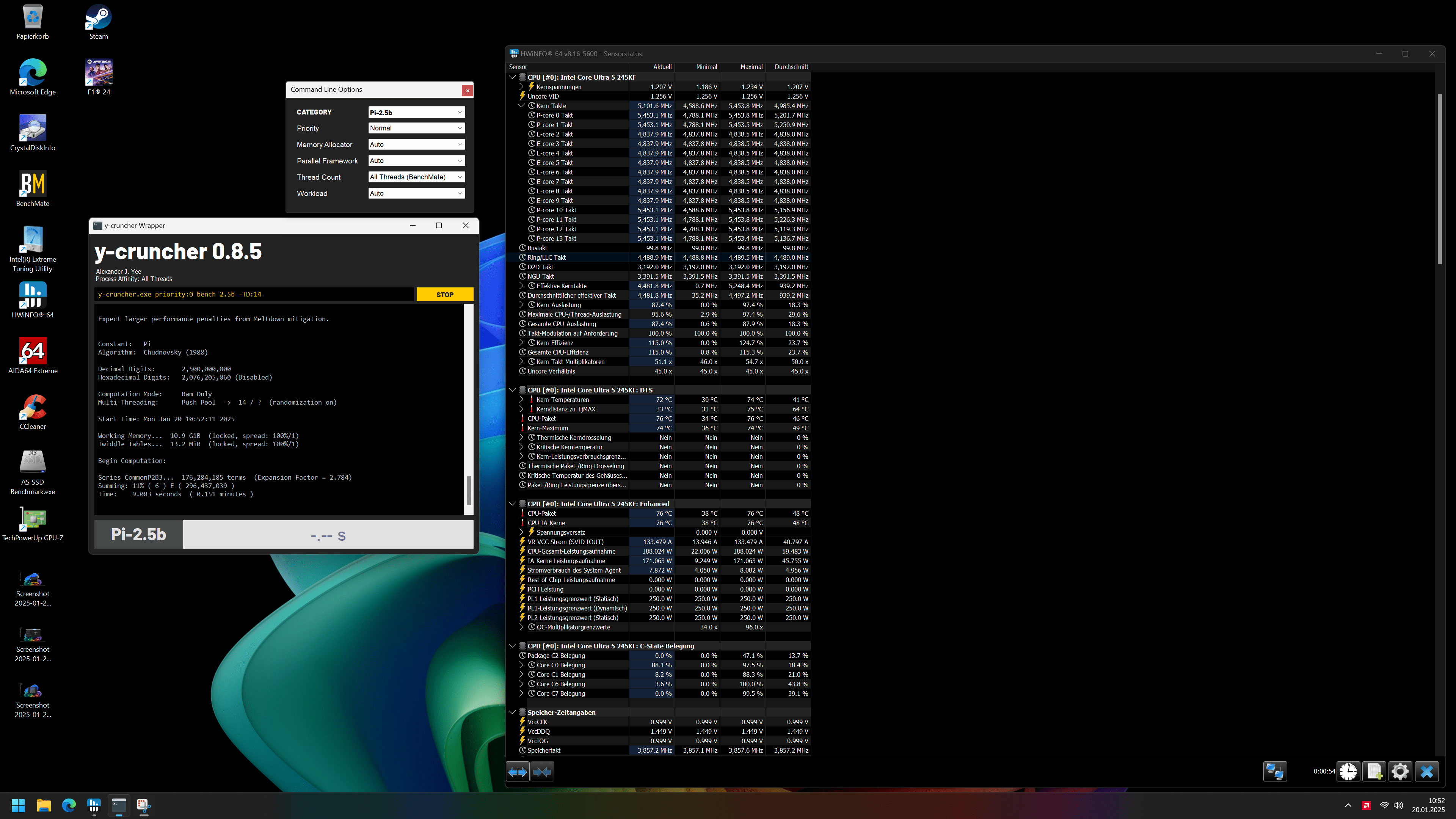Open the TechPowerUp GPU-Z desktop icon

33,524
